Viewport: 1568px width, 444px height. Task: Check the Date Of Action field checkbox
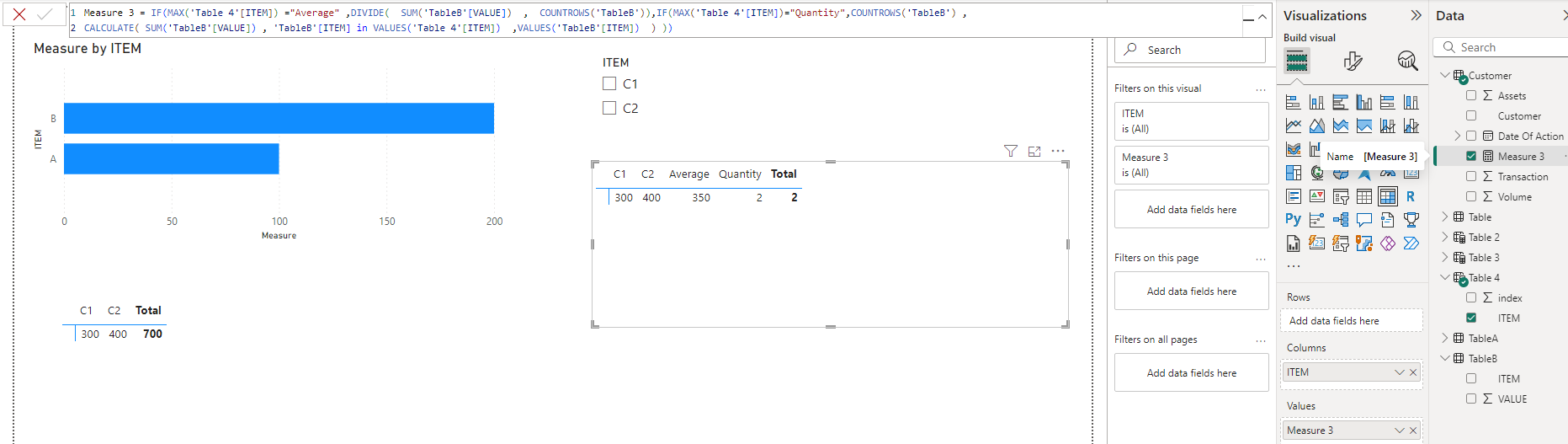tap(1471, 136)
